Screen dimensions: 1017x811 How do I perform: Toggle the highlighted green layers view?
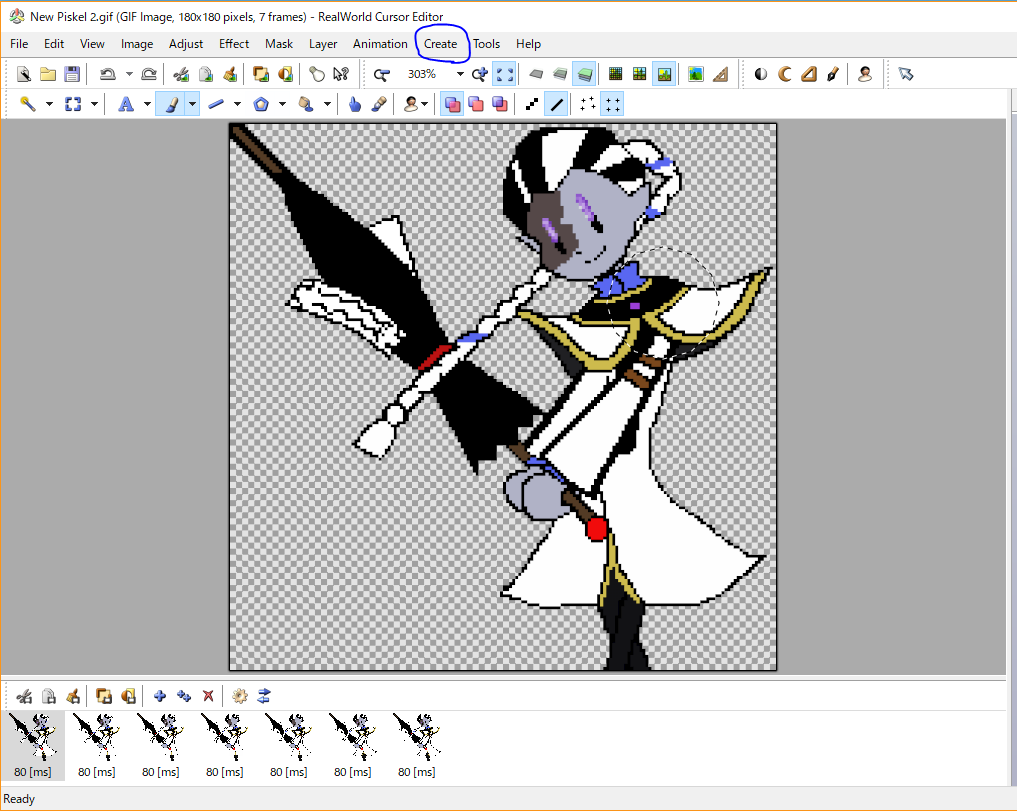pos(584,74)
